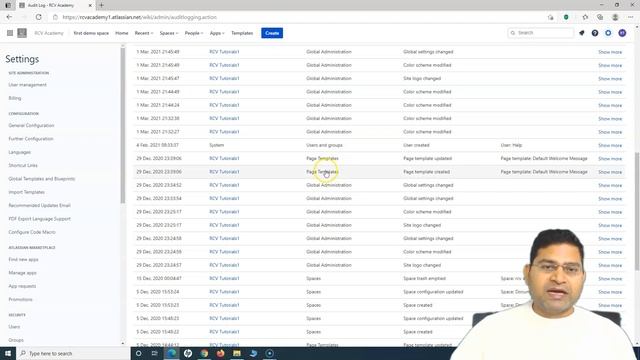Show more for 'Space trash emptied' row
The width and height of the screenshot is (640, 360).
pyautogui.click(x=610, y=279)
